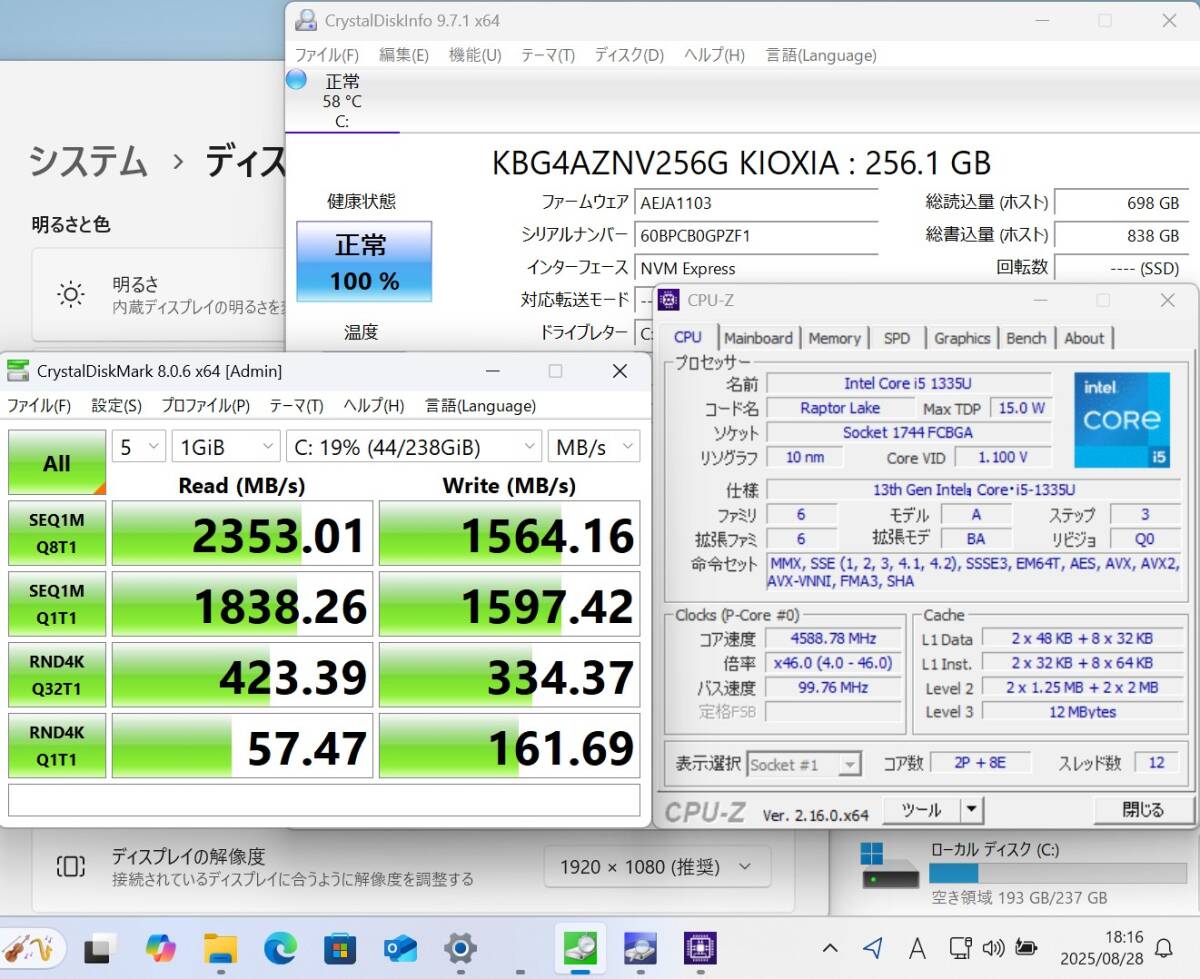Open Microsoft Store from the taskbar

tap(340, 948)
